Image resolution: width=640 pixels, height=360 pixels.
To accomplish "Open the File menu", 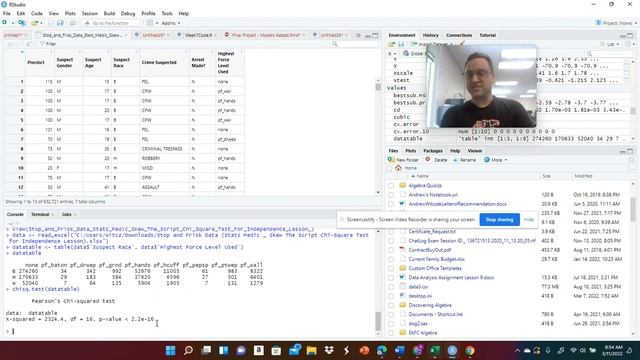I will click(x=7, y=13).
